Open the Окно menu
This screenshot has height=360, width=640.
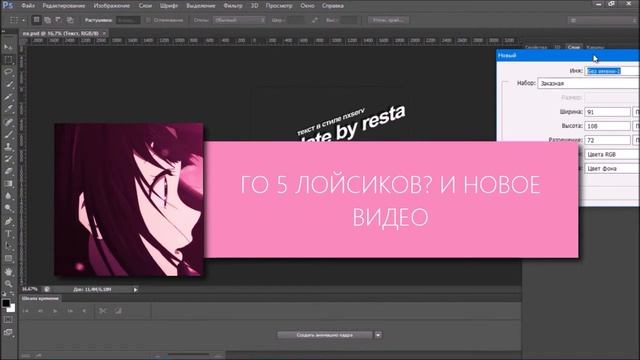[x=307, y=6]
